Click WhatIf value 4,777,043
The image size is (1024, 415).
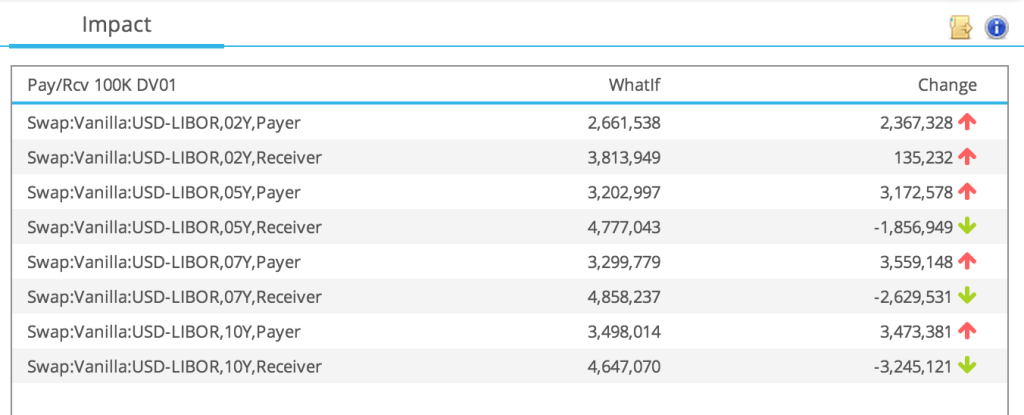click(624, 227)
